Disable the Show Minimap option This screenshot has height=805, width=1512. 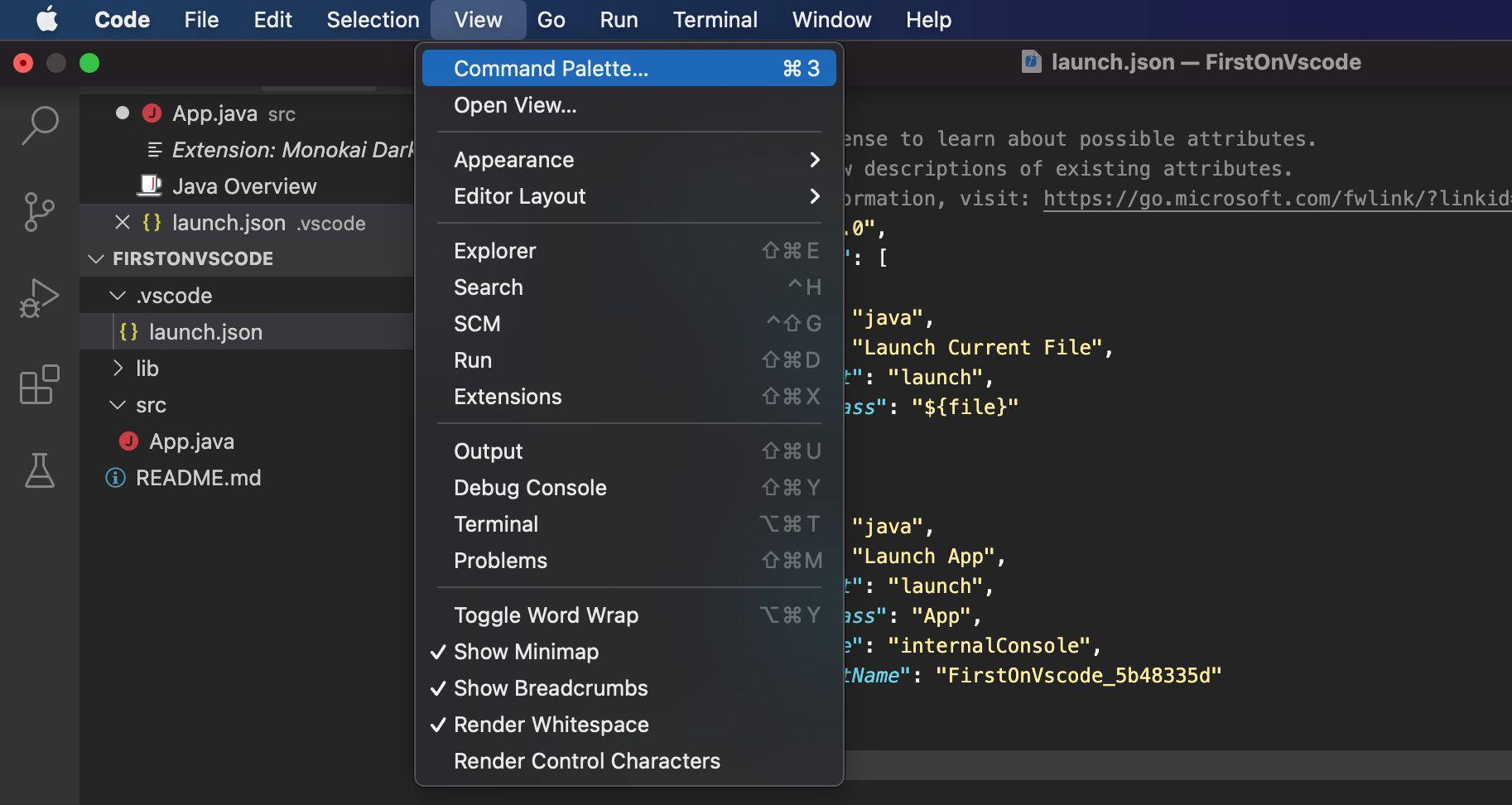coord(526,652)
